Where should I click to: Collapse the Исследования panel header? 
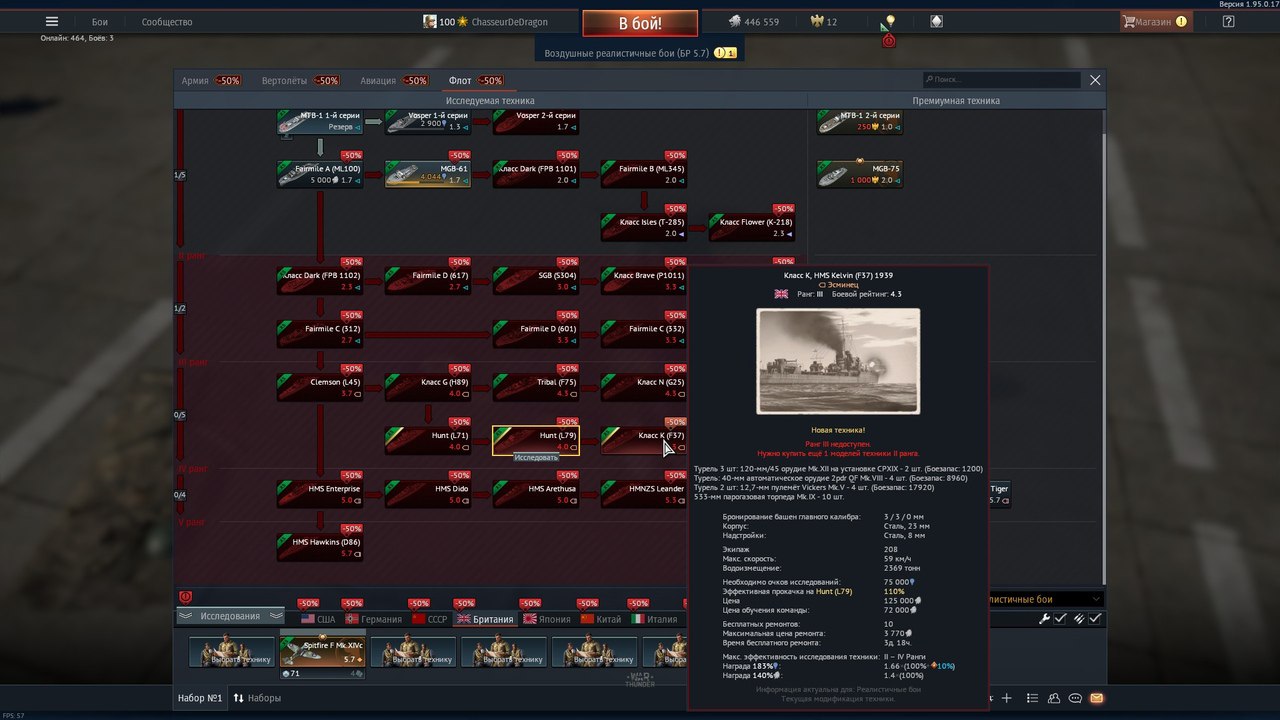[230, 616]
